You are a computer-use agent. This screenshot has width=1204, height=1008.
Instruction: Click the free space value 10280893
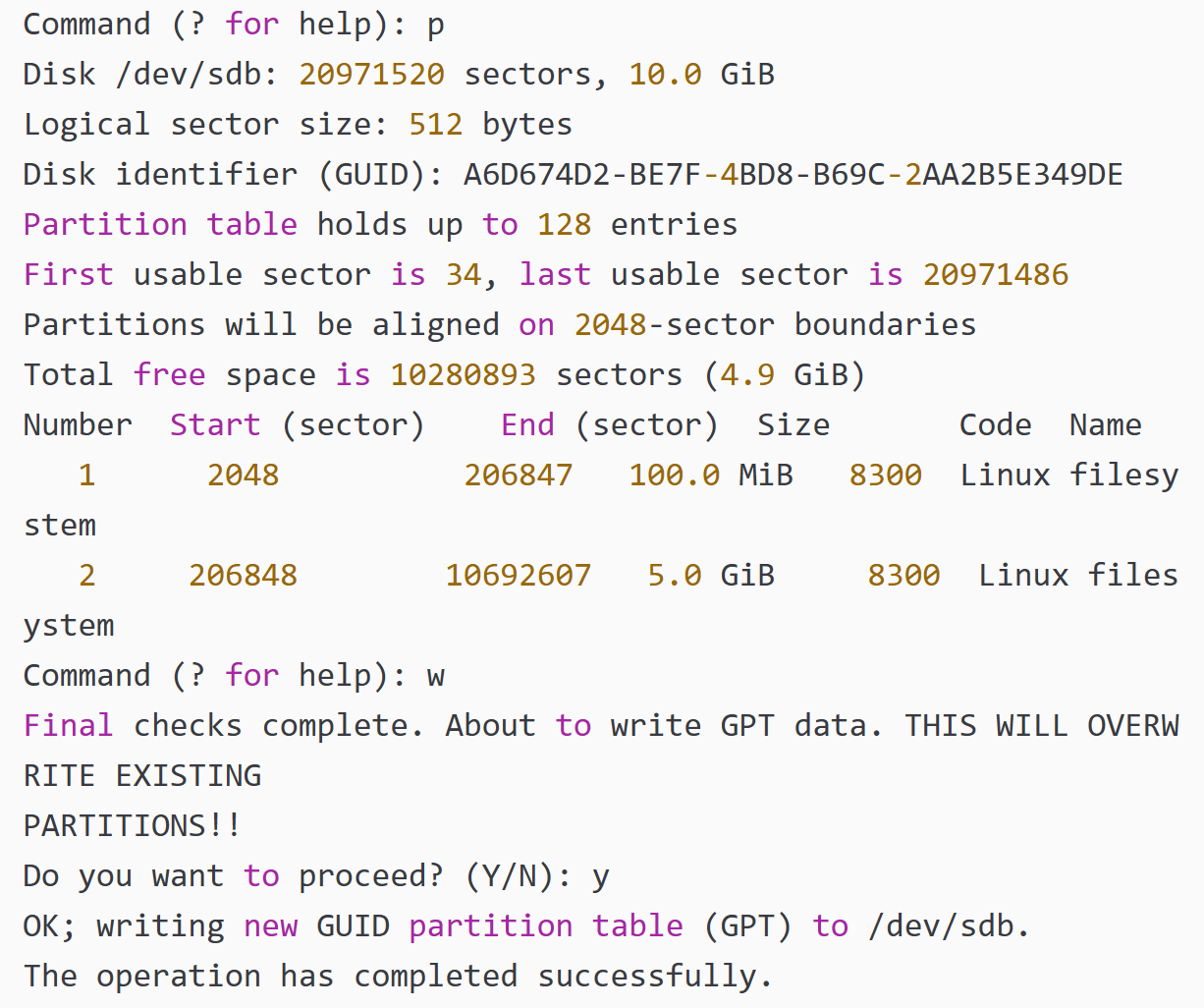(x=464, y=375)
